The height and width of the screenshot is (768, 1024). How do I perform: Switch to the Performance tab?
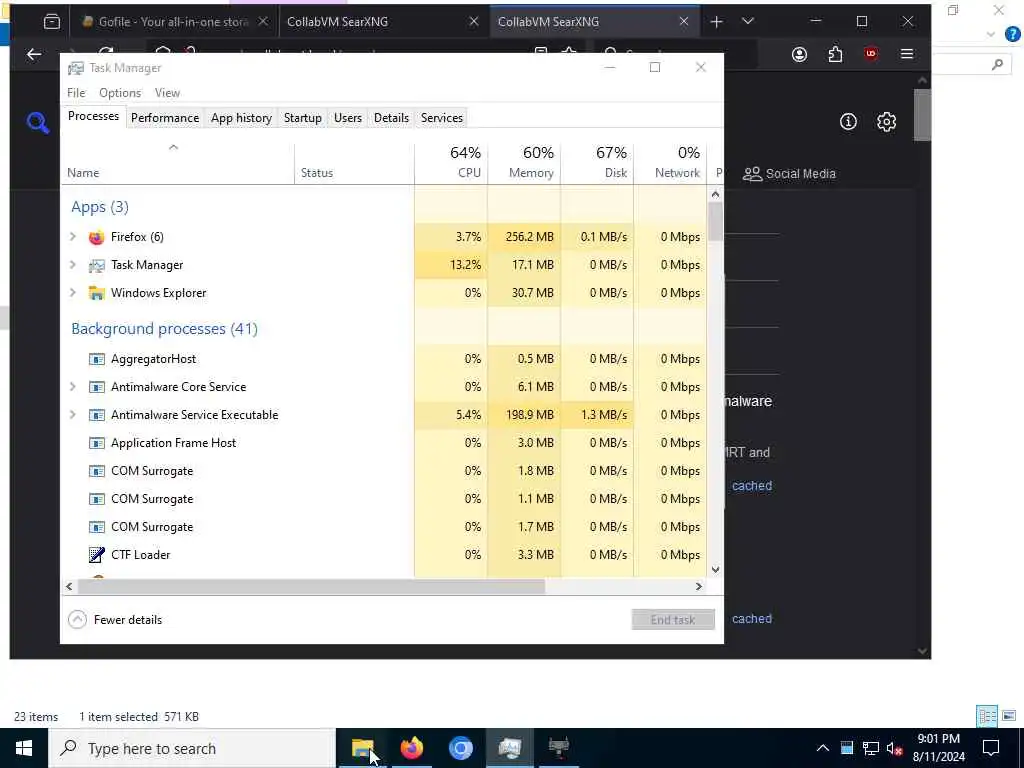pos(165,118)
